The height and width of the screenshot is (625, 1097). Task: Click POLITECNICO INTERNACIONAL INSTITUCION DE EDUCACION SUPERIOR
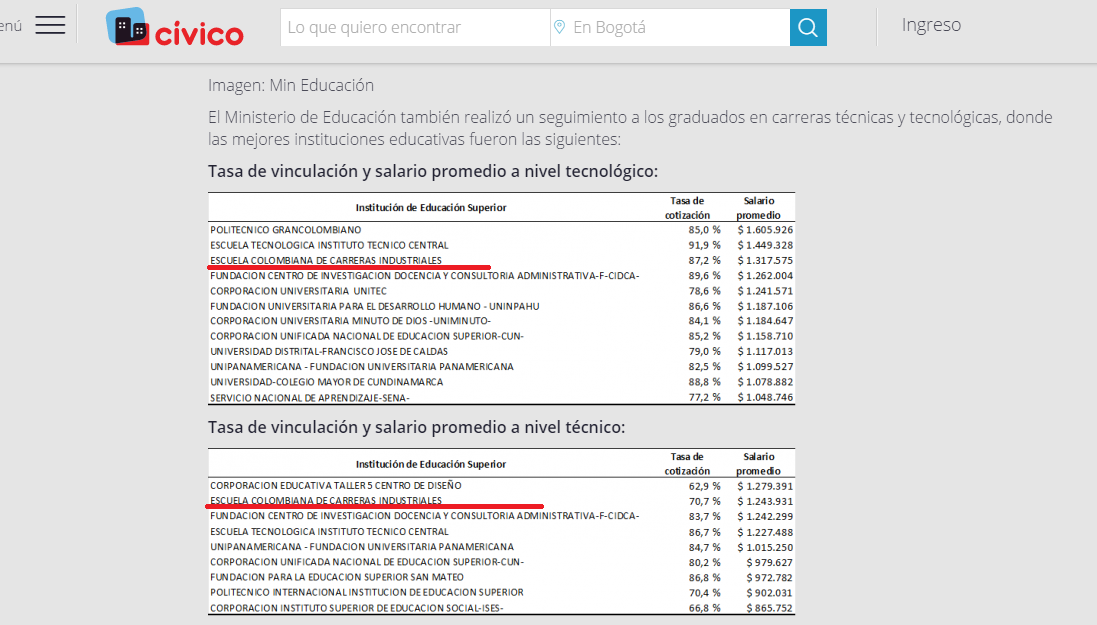(x=367, y=593)
